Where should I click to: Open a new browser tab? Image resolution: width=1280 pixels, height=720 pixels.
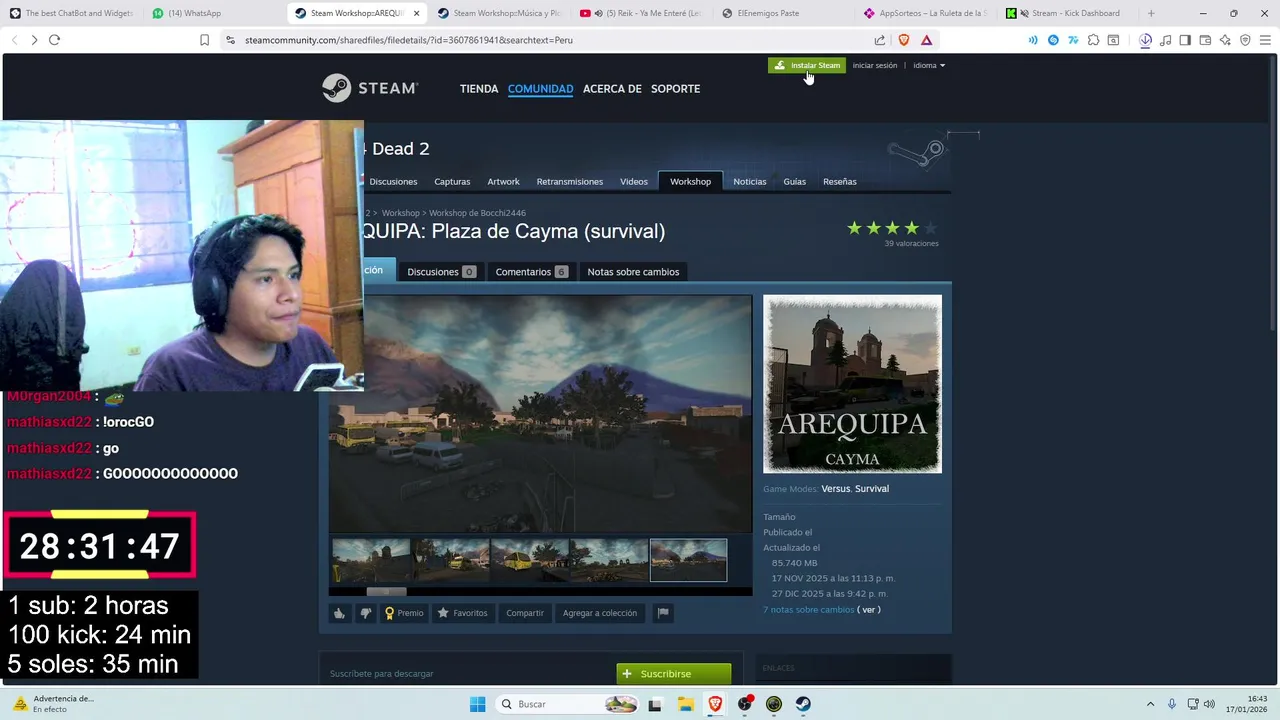coord(1151,13)
